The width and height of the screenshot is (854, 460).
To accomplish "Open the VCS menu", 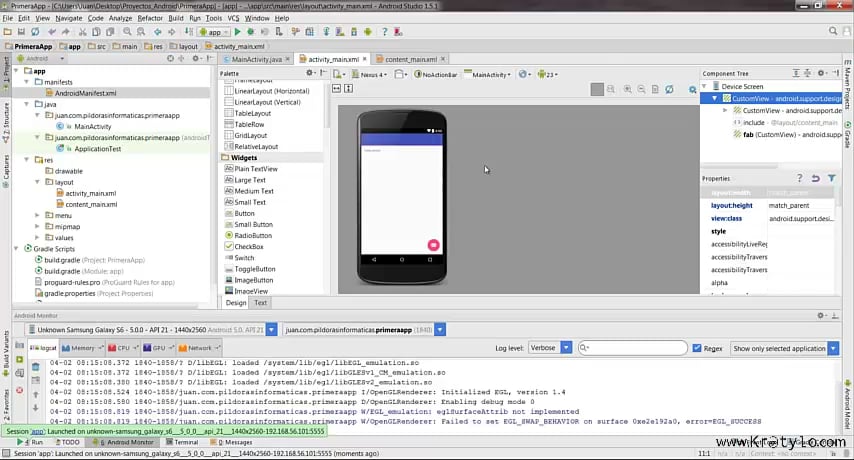I will point(233,18).
